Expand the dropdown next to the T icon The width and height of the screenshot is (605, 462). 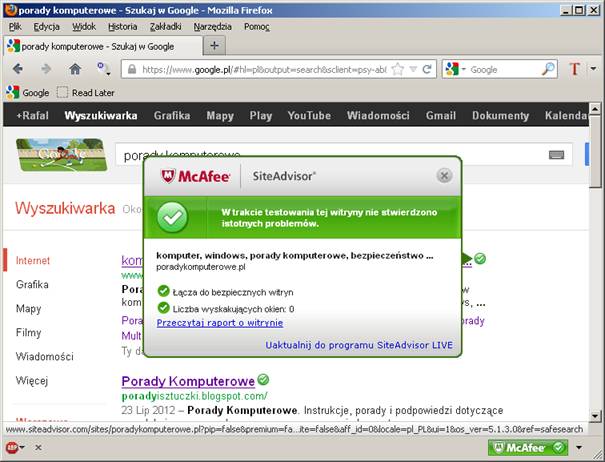coord(593,69)
